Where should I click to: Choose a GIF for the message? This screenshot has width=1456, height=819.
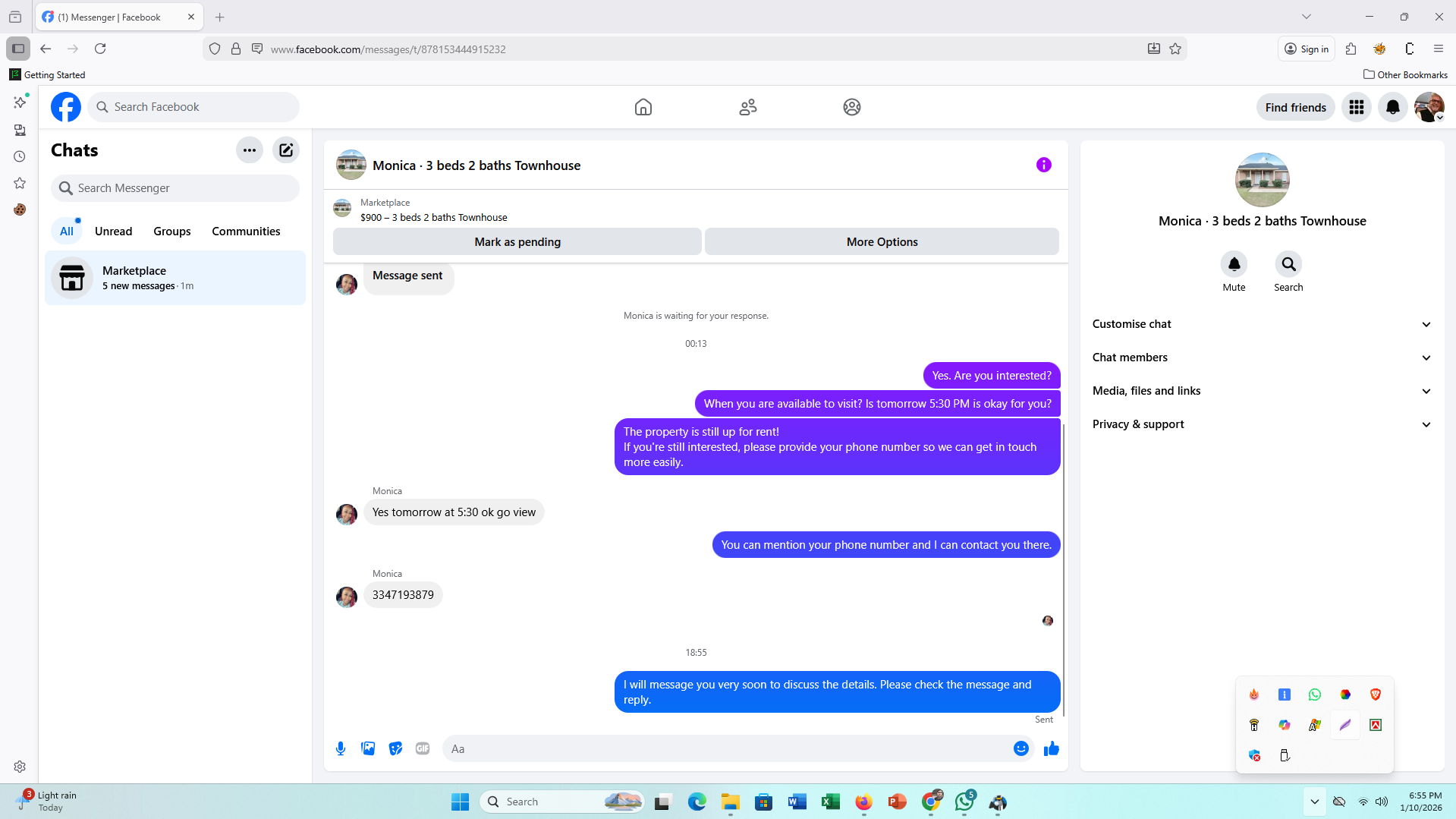[x=423, y=748]
